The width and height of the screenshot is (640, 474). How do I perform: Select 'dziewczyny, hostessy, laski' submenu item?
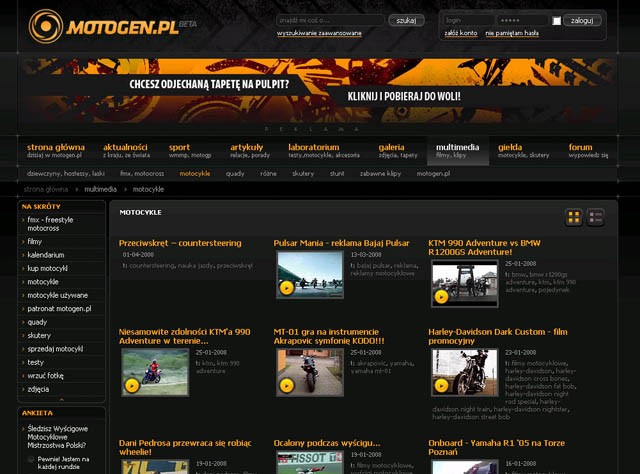tap(66, 174)
